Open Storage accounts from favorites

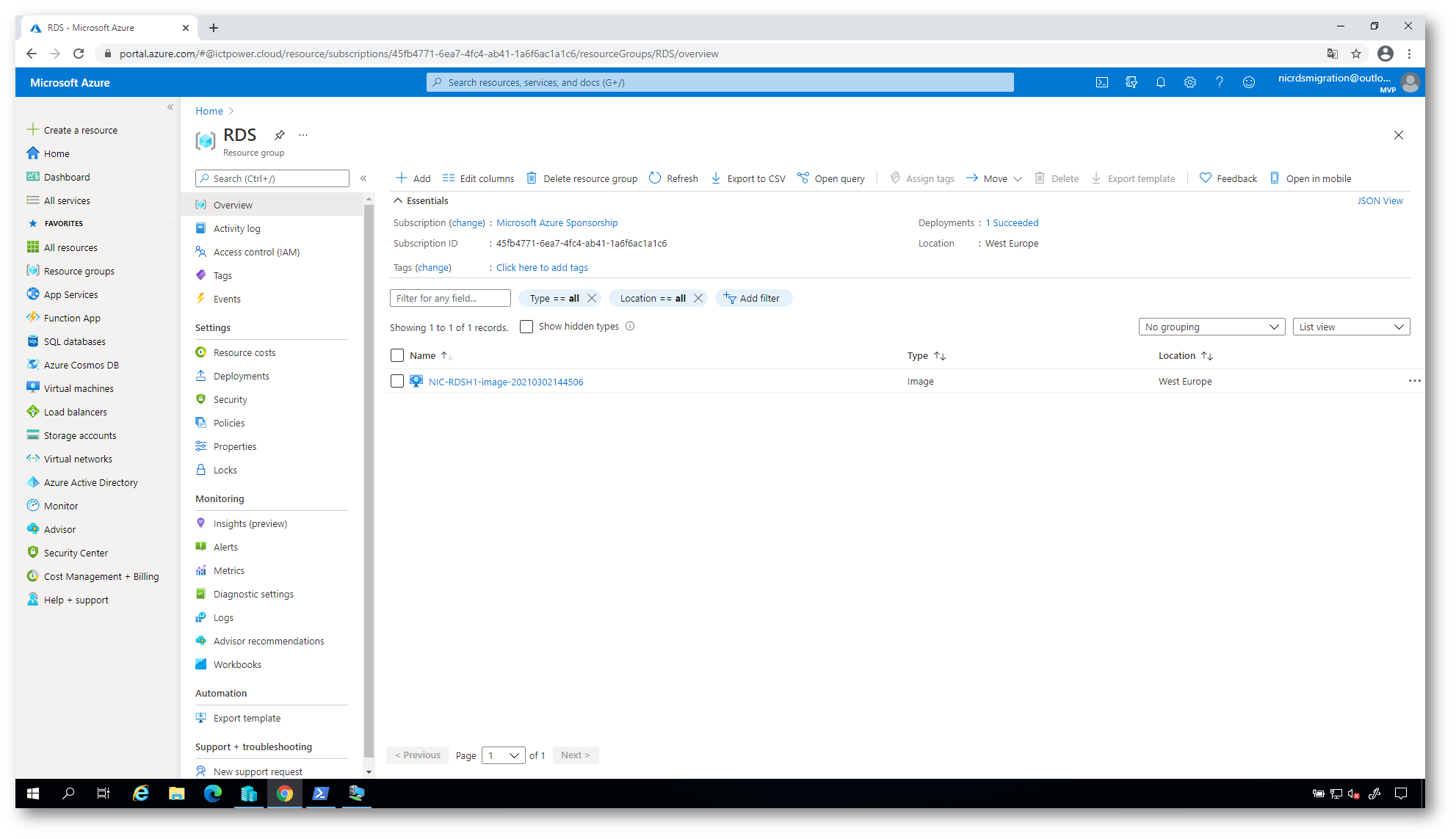click(79, 435)
